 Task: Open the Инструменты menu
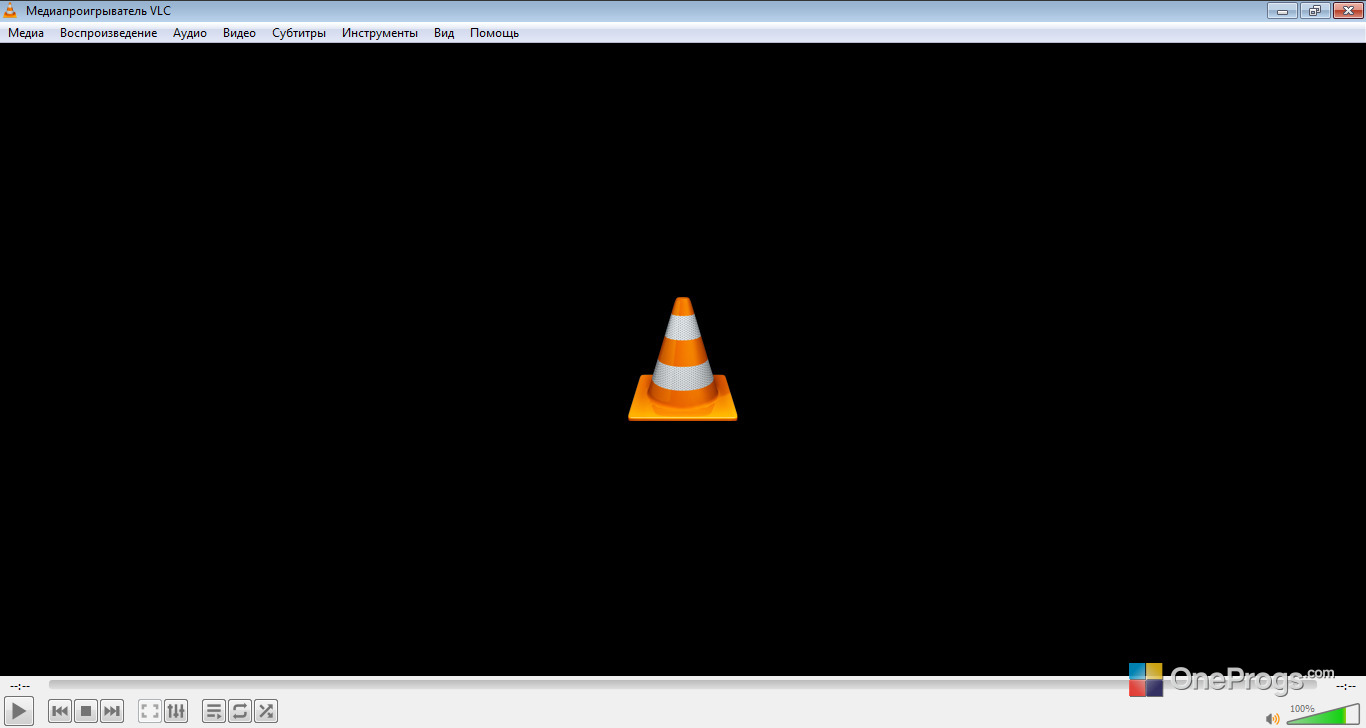[x=380, y=33]
